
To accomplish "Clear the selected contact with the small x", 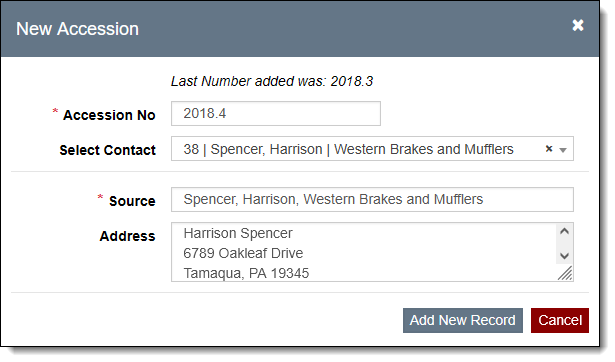I will (x=549, y=149).
